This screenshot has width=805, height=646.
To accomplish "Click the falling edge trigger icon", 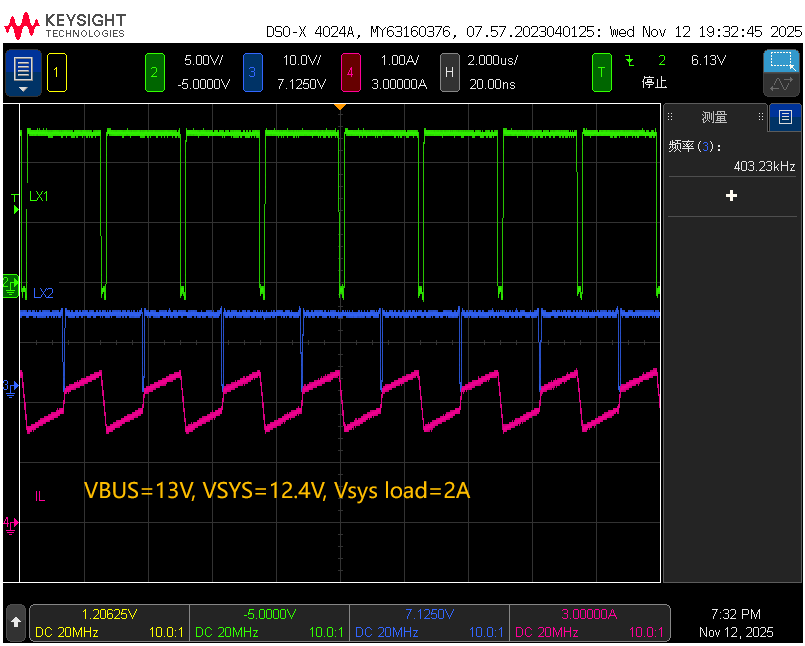I will pyautogui.click(x=629, y=61).
